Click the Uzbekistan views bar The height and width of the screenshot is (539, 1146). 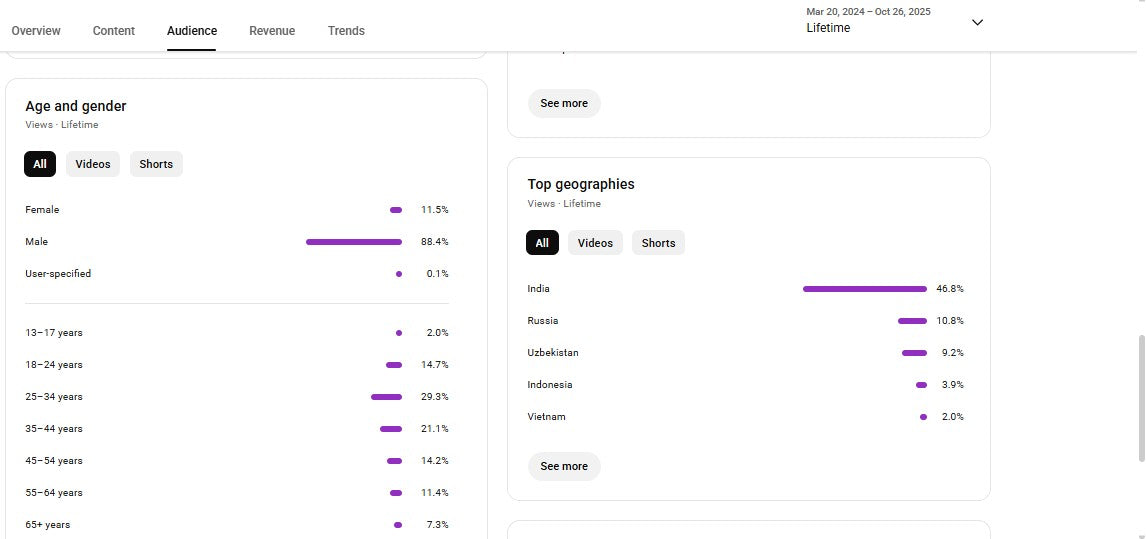[914, 353]
